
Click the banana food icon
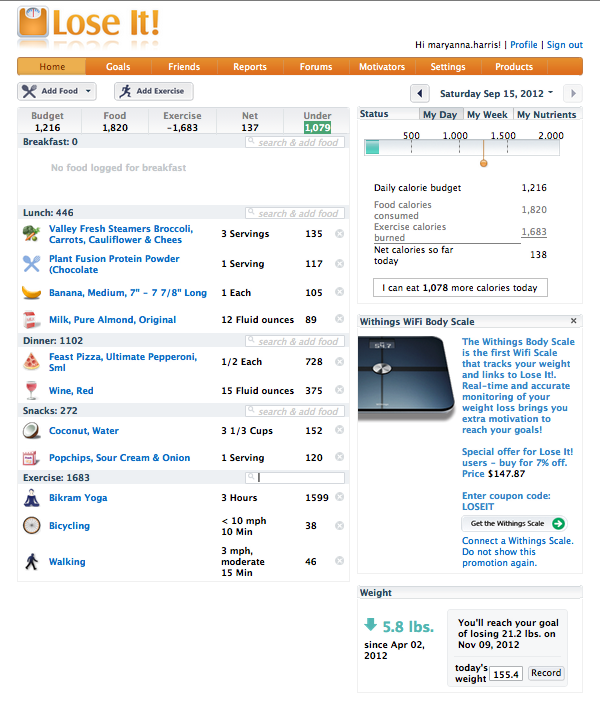coord(31,293)
